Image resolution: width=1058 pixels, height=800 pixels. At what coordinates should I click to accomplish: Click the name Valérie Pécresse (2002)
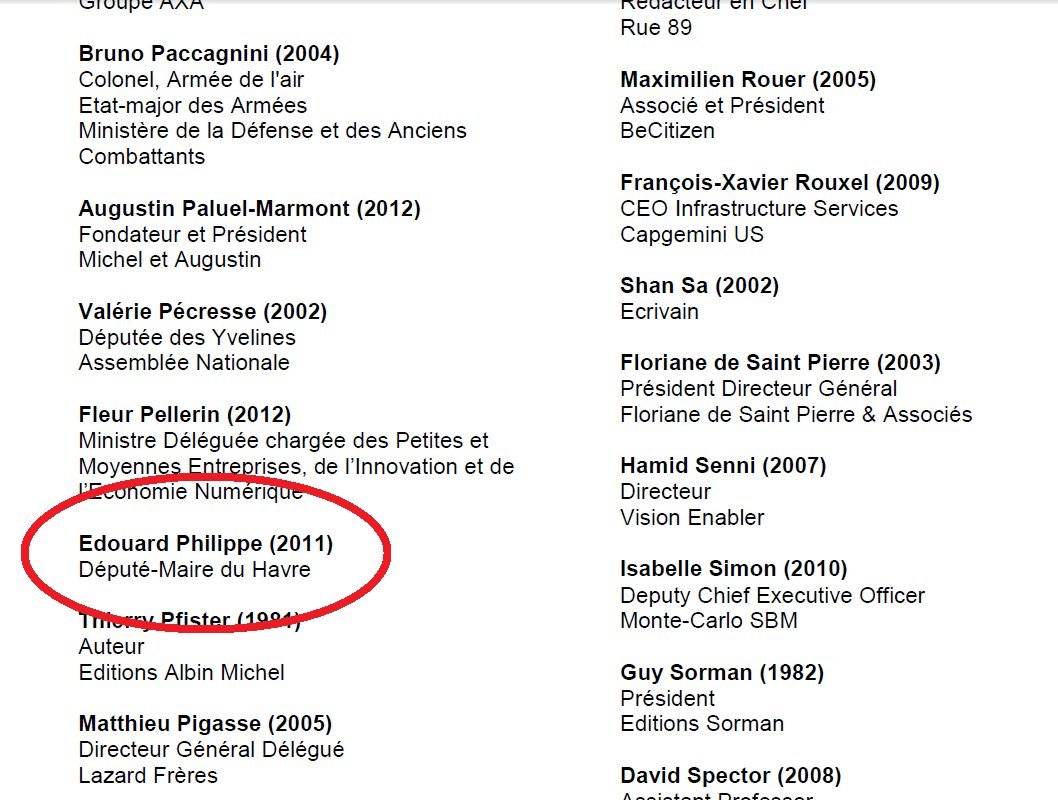(x=203, y=312)
